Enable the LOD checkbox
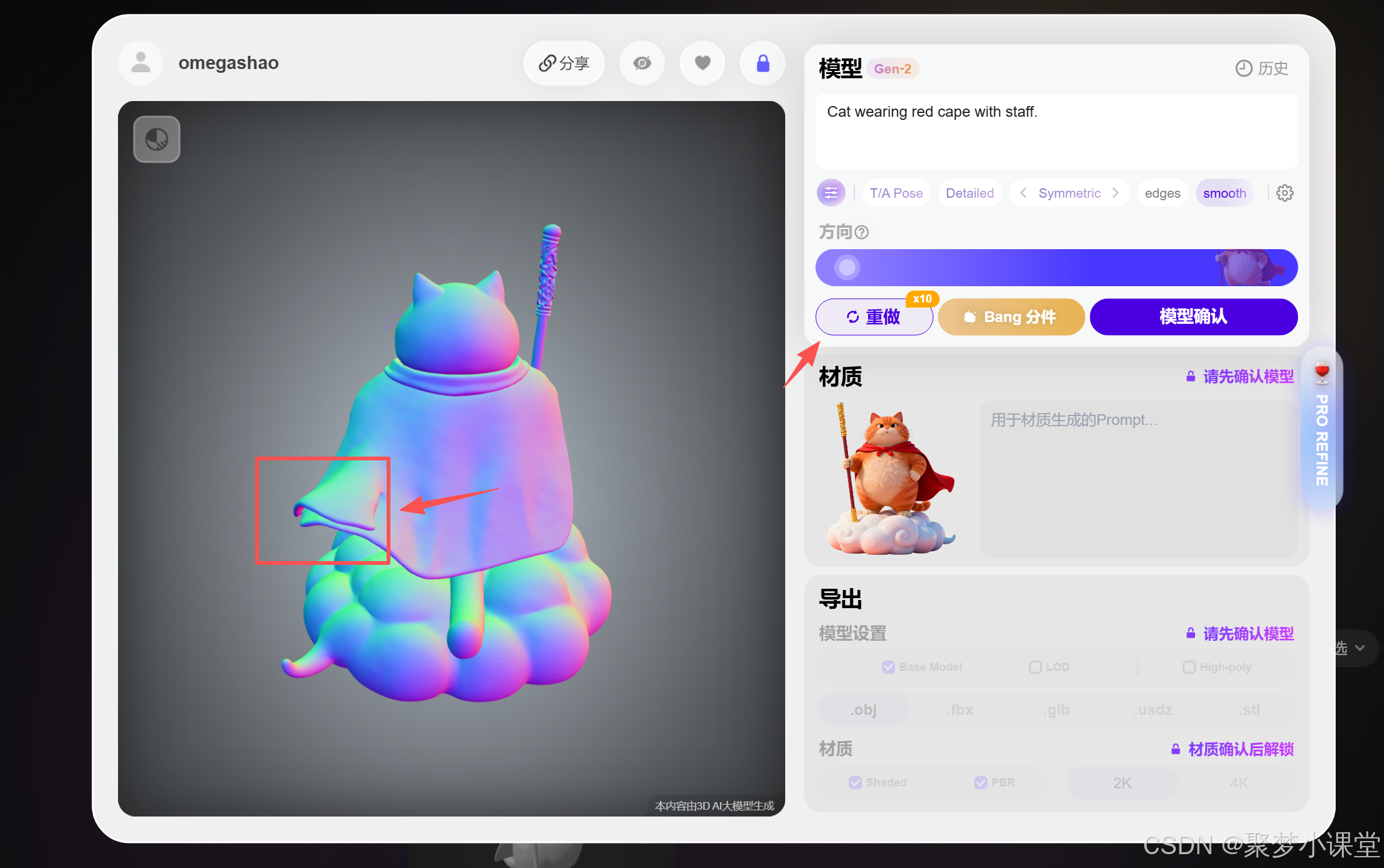The width and height of the screenshot is (1384, 868). coord(1035,667)
